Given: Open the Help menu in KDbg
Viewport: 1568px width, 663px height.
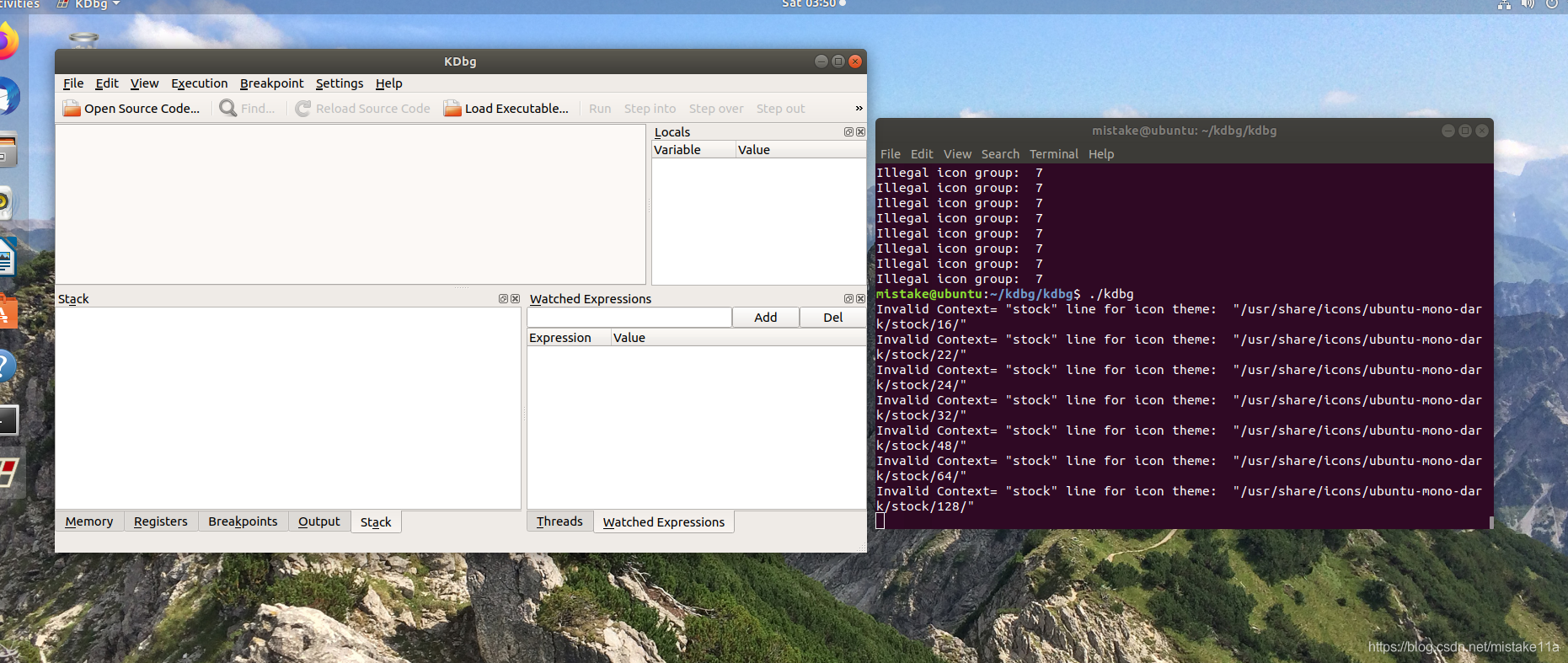Looking at the screenshot, I should click(x=388, y=83).
